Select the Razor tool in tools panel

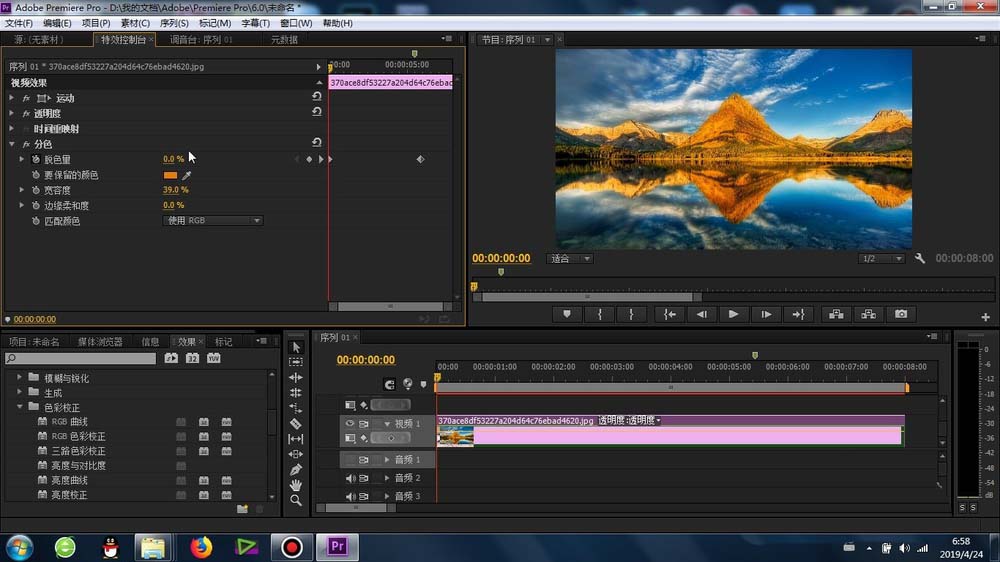click(x=295, y=424)
